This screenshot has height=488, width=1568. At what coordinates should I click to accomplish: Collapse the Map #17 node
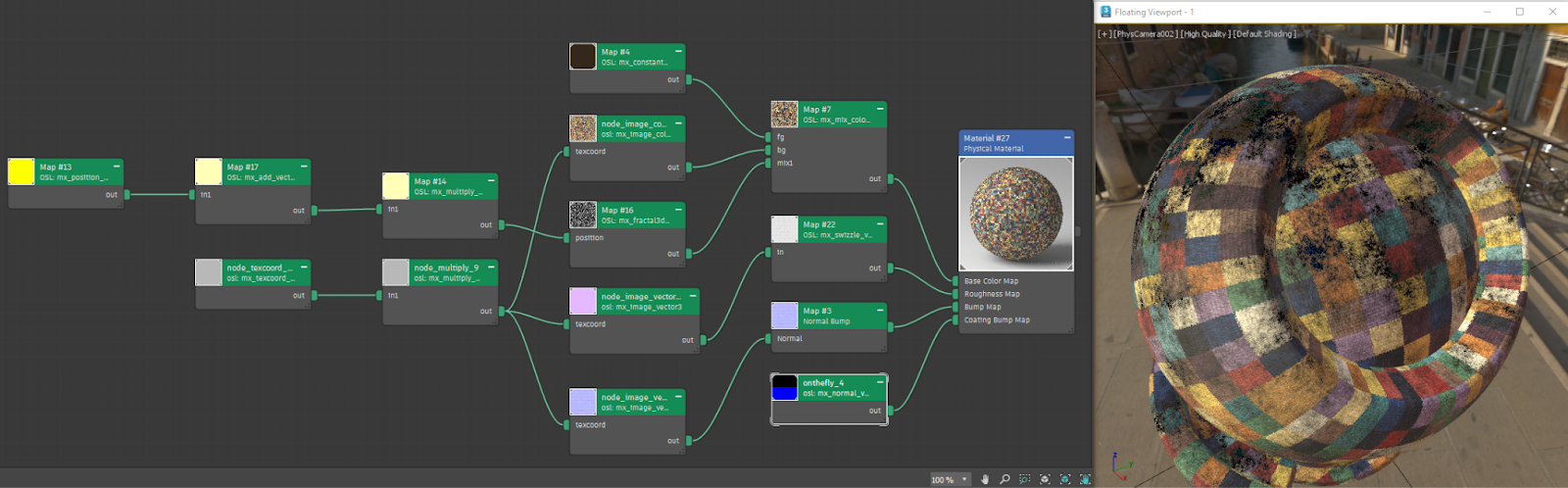304,167
